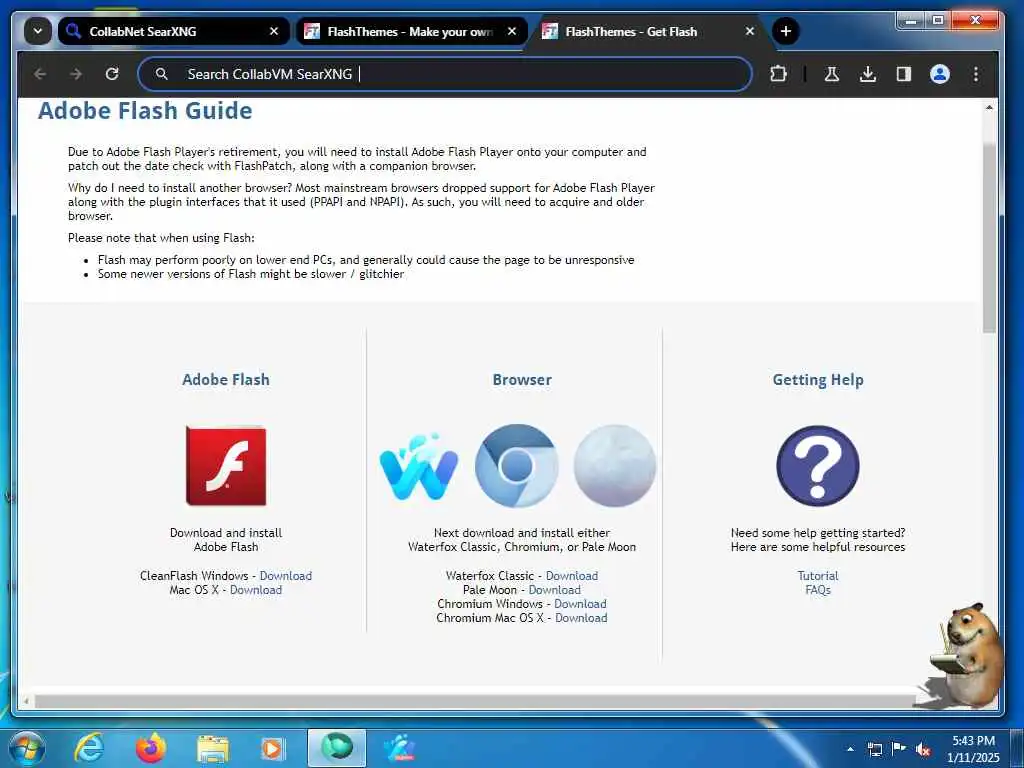
Task: Click the Getting Help section heading
Action: (x=818, y=380)
